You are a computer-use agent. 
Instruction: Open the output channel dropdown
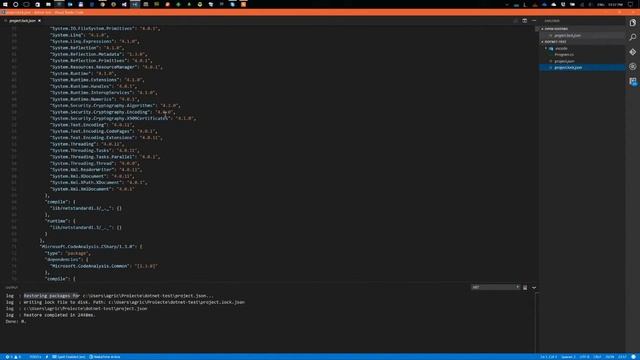[x=496, y=287]
